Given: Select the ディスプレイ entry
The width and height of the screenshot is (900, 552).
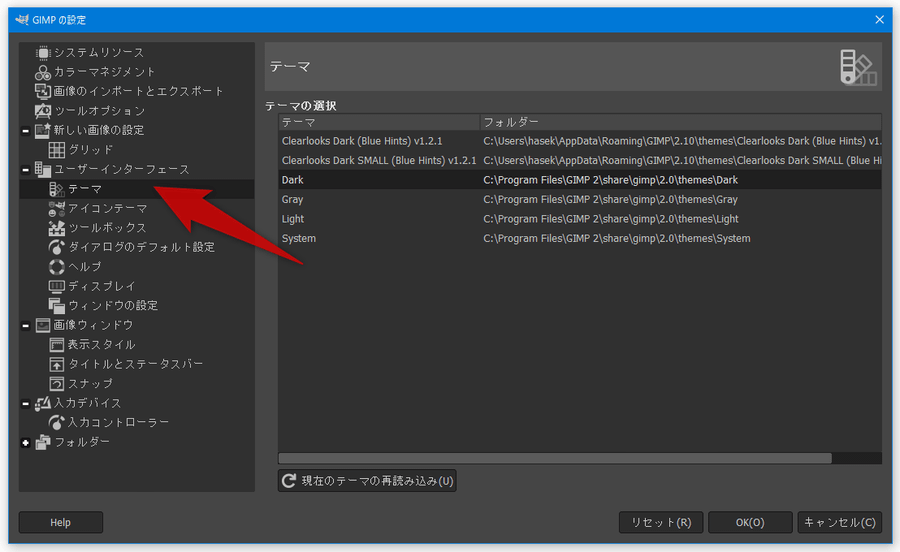Looking at the screenshot, I should 102,287.
